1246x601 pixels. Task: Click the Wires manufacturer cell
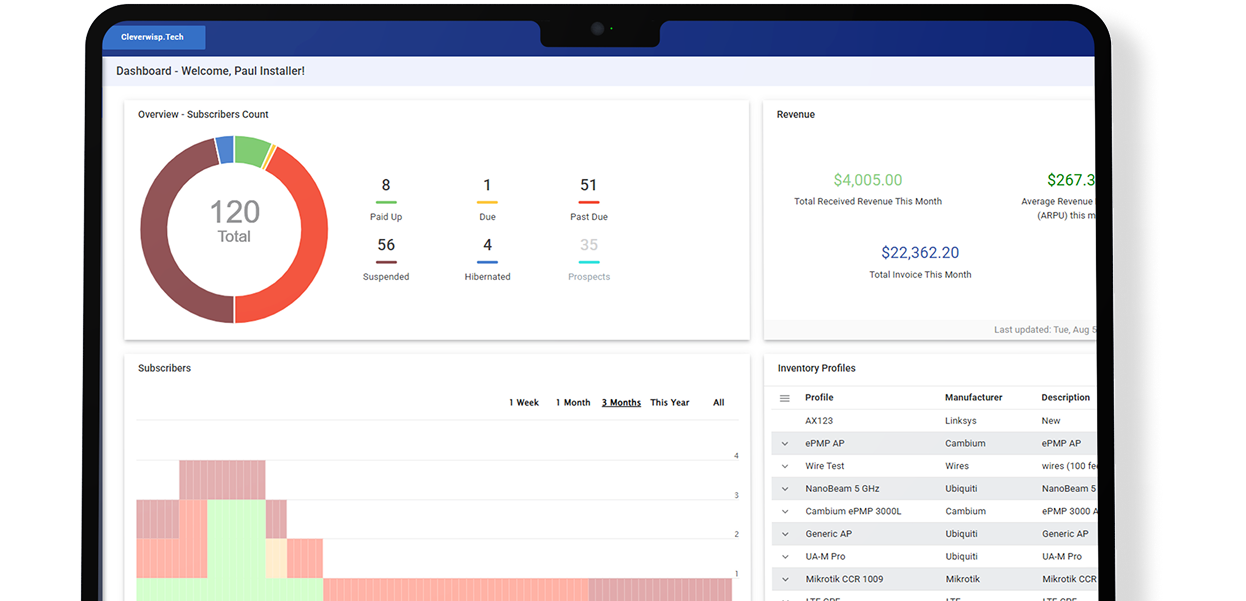[x=957, y=466]
